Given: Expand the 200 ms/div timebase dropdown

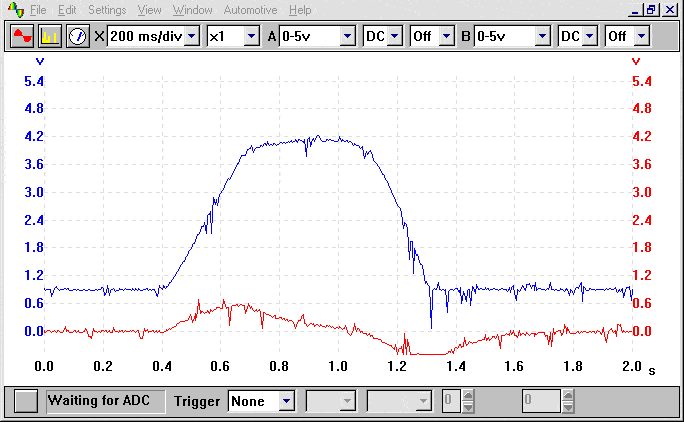Looking at the screenshot, I should pos(192,36).
